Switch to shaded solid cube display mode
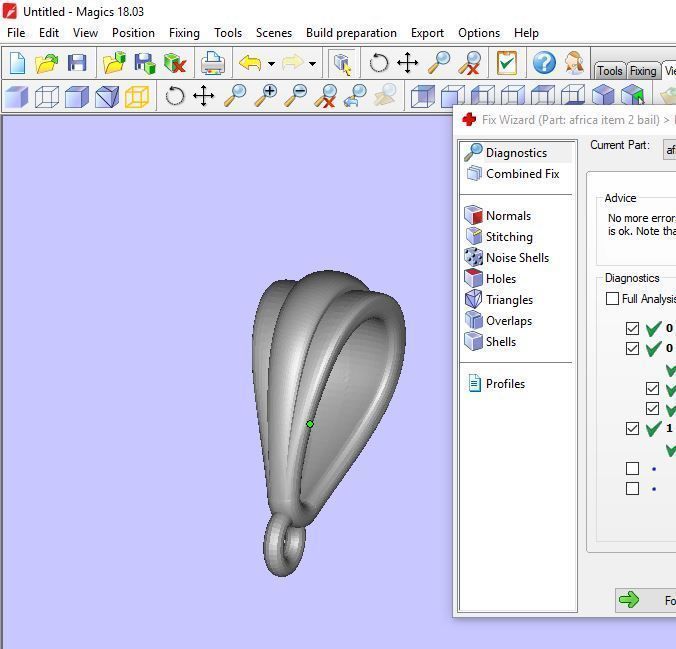The image size is (676, 649). click(17, 96)
